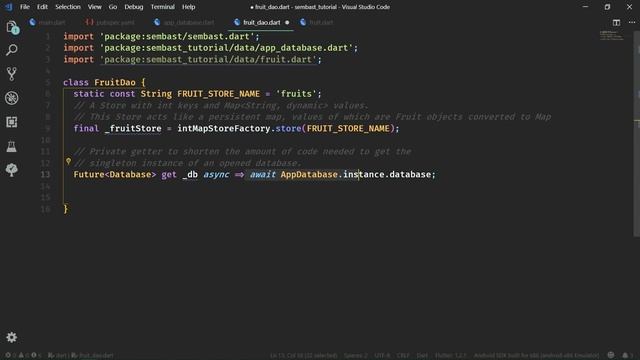Open the tree icon view in activity bar
Screen dimensions: 640x360
(12, 170)
